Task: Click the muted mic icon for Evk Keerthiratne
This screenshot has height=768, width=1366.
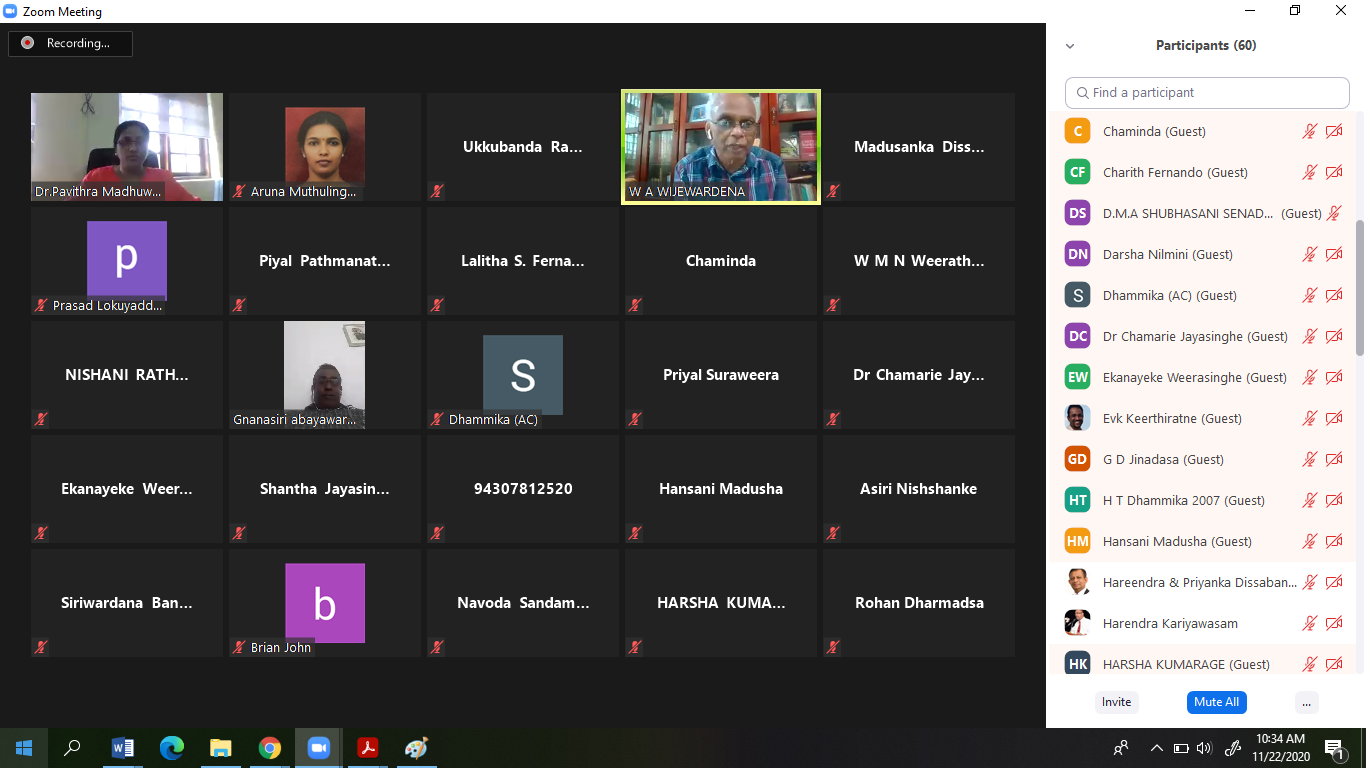Action: tap(1309, 418)
